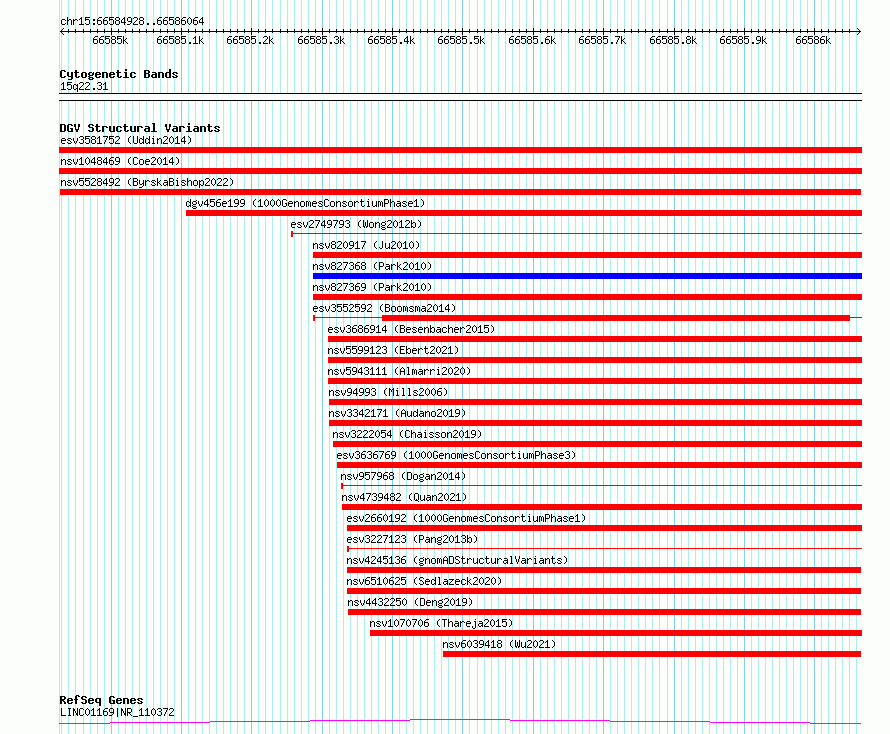Open nsv827369 (Park2010) variant label
This screenshot has width=890, height=734.
pyautogui.click(x=372, y=287)
